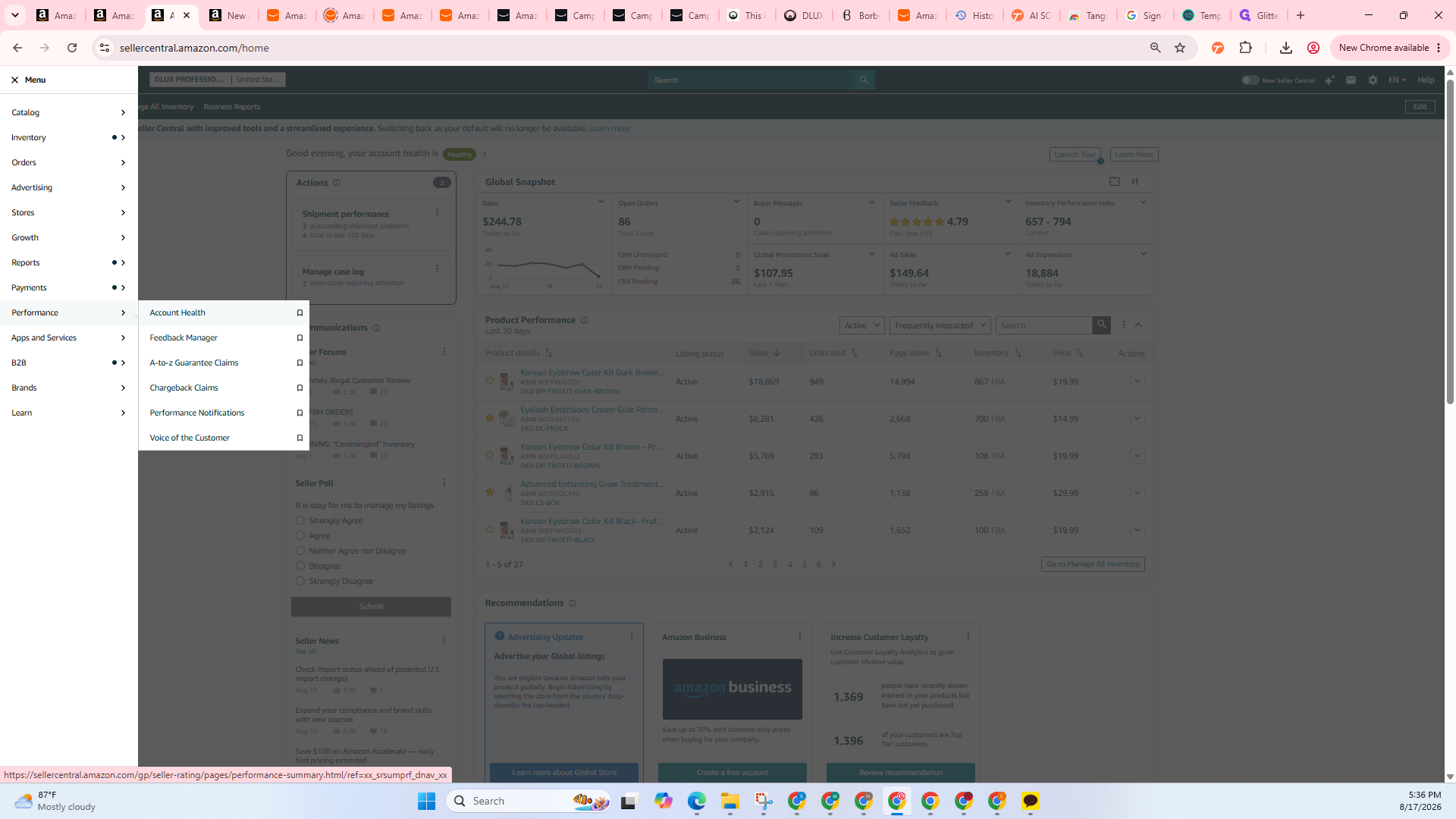Viewport: 1456px width, 819px height.
Task: Open Microsoft Edge from taskbar
Action: click(x=696, y=801)
